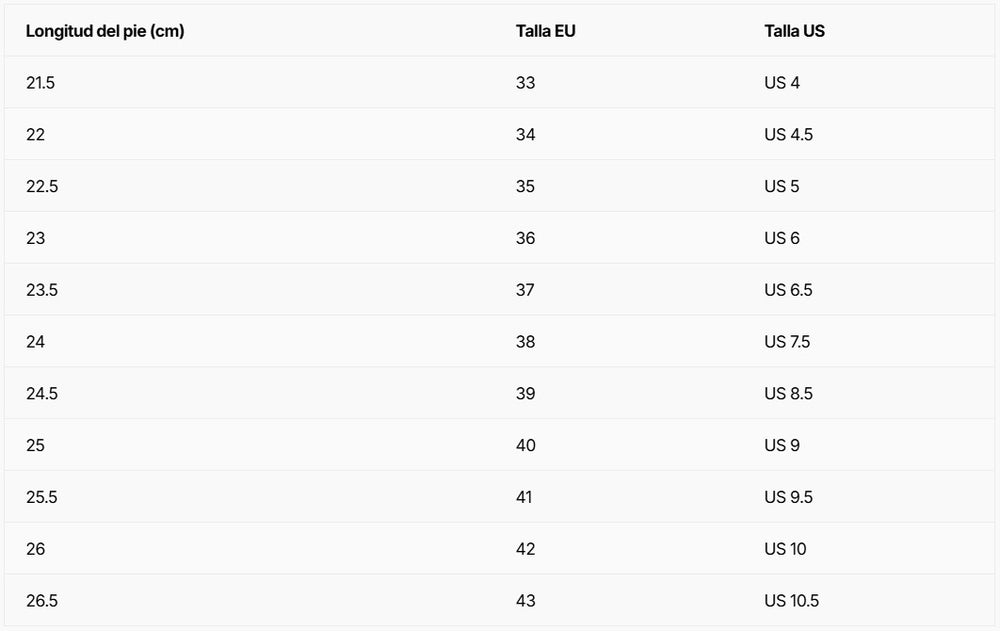Select the 26.5 cm foot length cell
The height and width of the screenshot is (631, 1000).
pyautogui.click(x=42, y=601)
